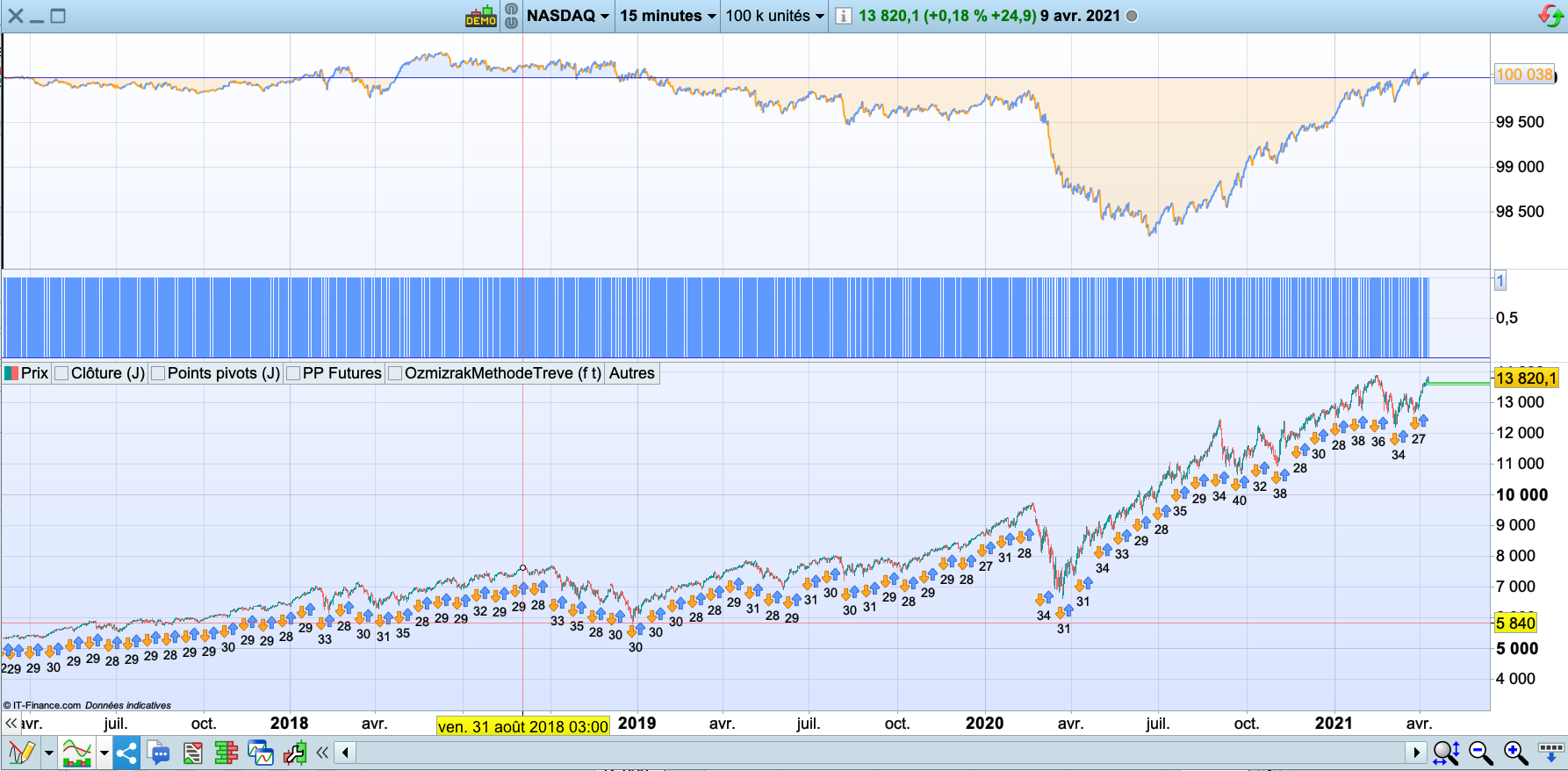Viewport: 1568px width, 771px height.
Task: Open the order book icon
Action: [226, 753]
